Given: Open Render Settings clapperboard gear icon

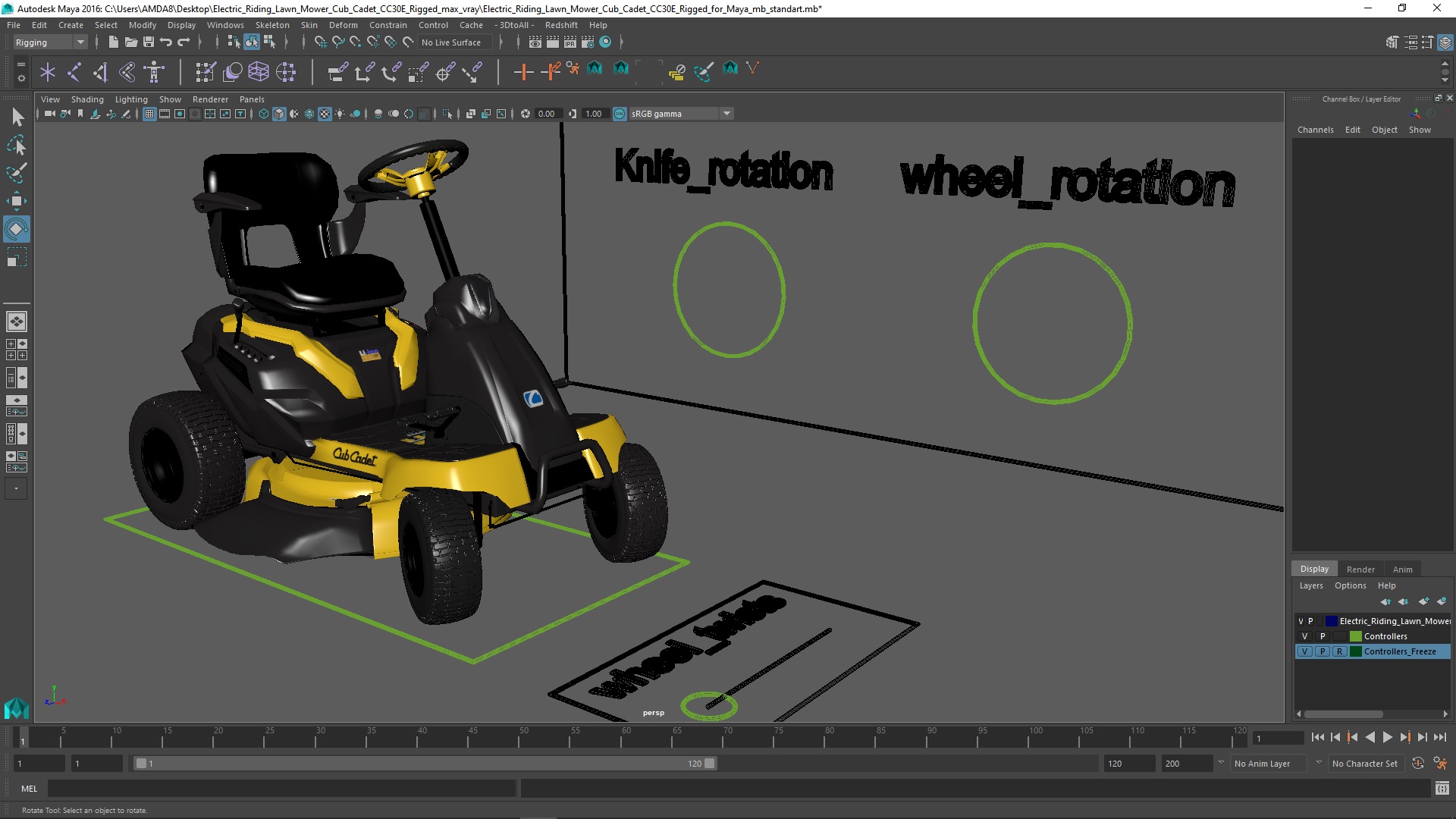Looking at the screenshot, I should [588, 42].
